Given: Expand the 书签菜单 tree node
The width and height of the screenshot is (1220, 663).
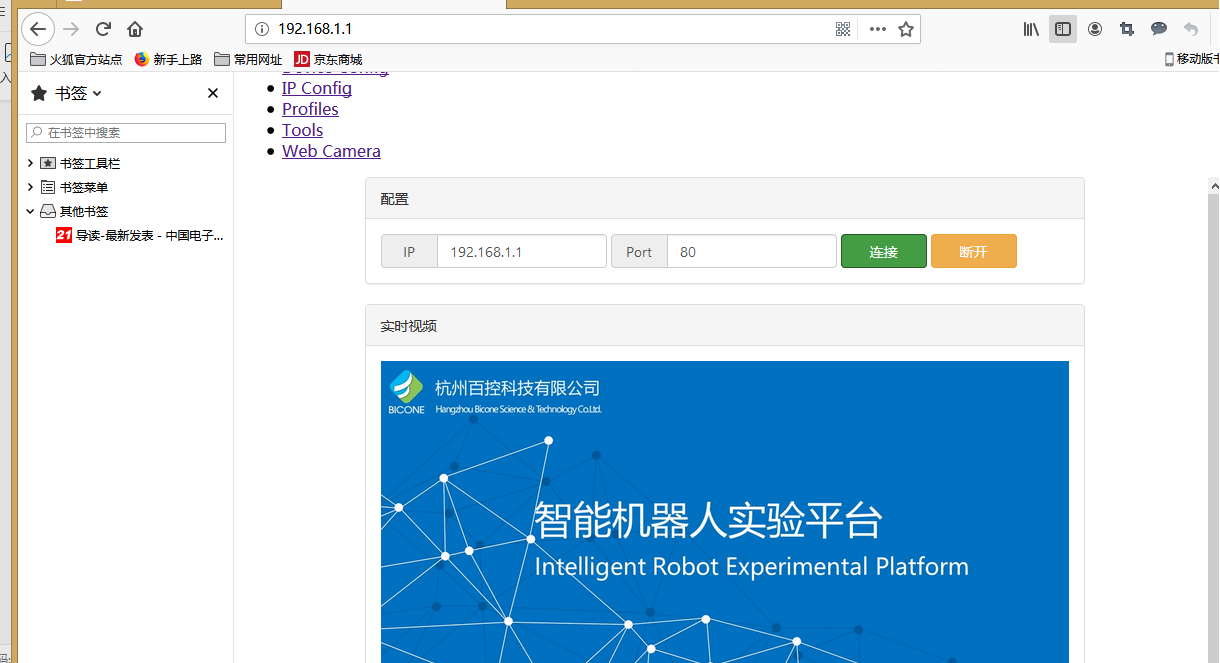Looking at the screenshot, I should coord(30,187).
